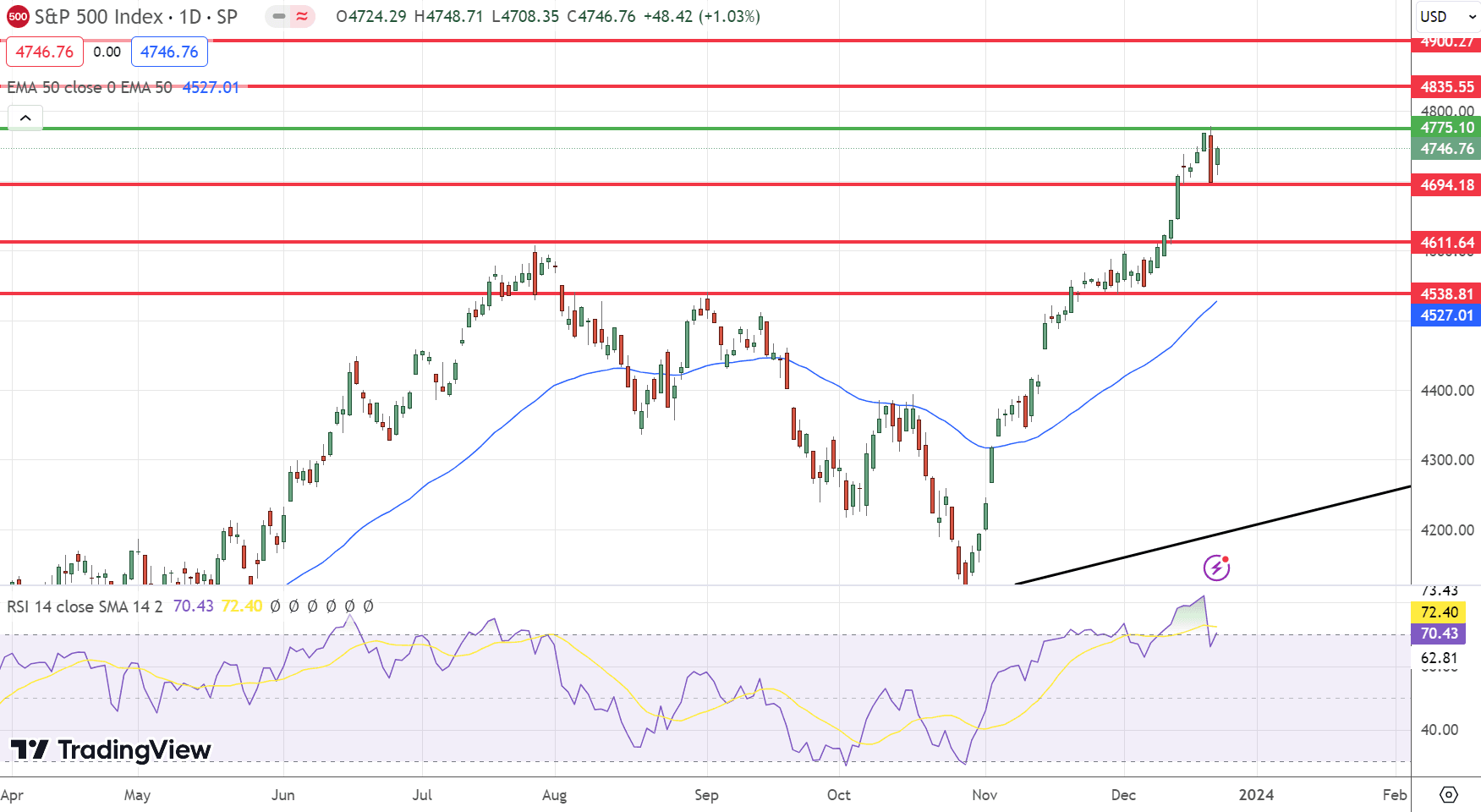
Task: Click the Nov label on time axis
Action: [985, 795]
